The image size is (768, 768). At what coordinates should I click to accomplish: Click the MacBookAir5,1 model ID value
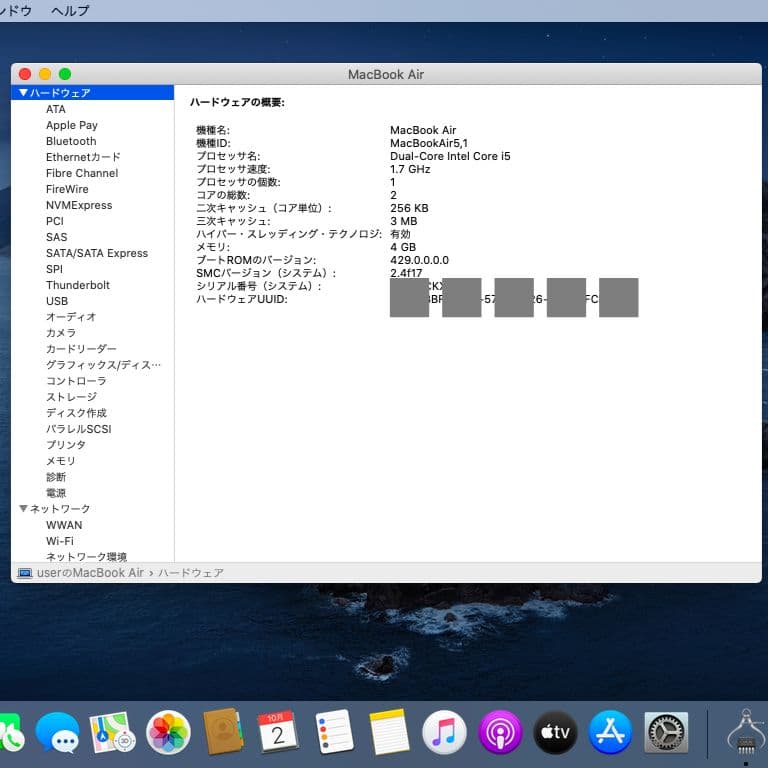coord(429,143)
